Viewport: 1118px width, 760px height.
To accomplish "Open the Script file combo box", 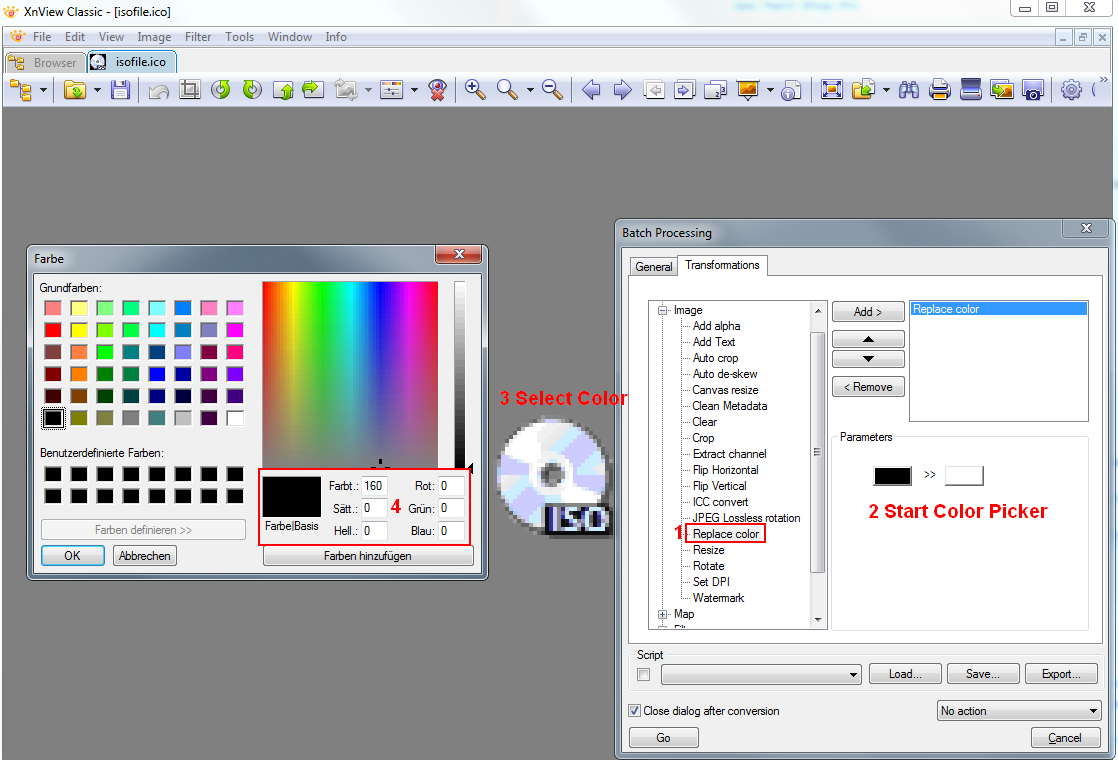I will pyautogui.click(x=761, y=675).
